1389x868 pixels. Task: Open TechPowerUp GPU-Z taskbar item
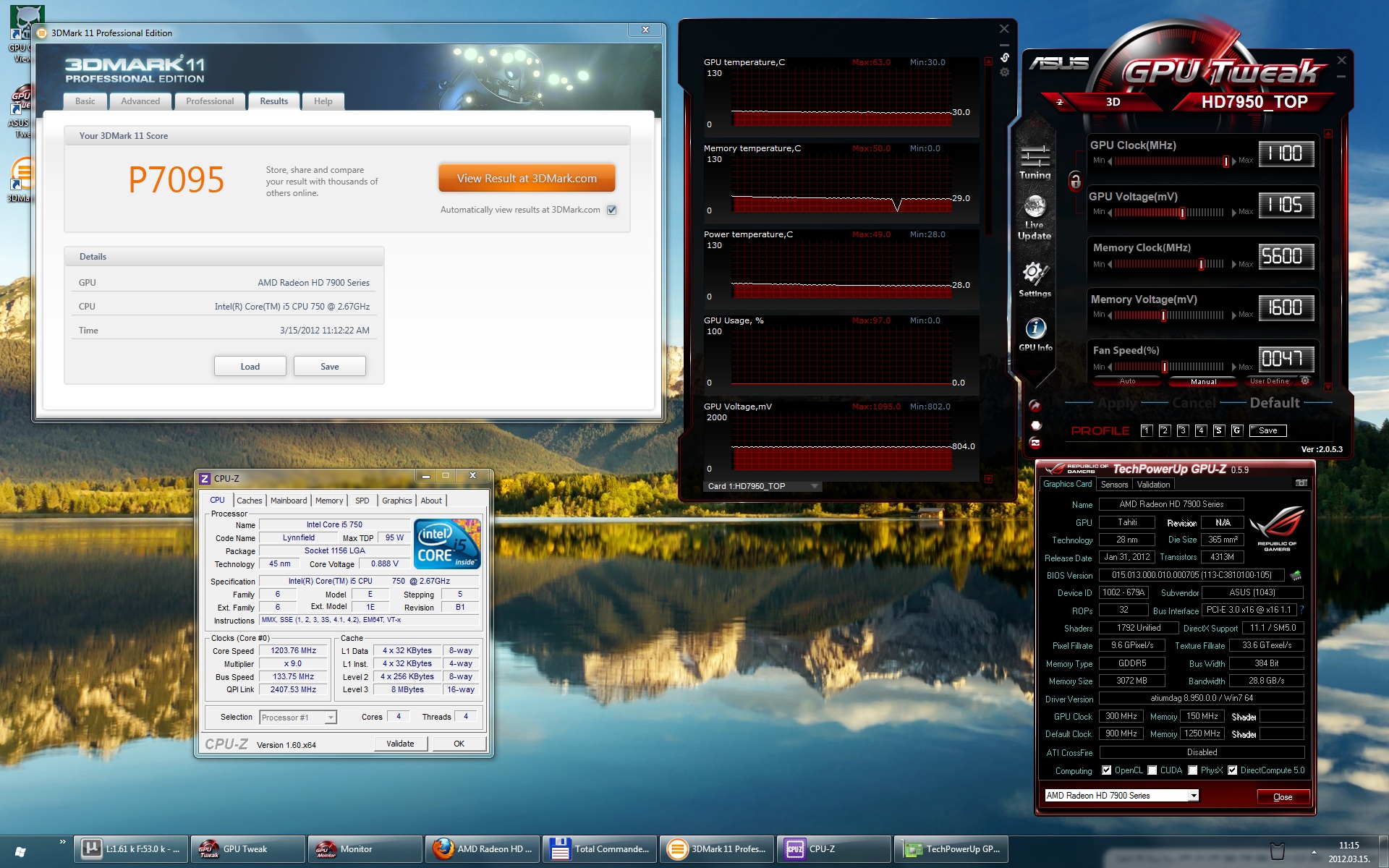[x=951, y=849]
